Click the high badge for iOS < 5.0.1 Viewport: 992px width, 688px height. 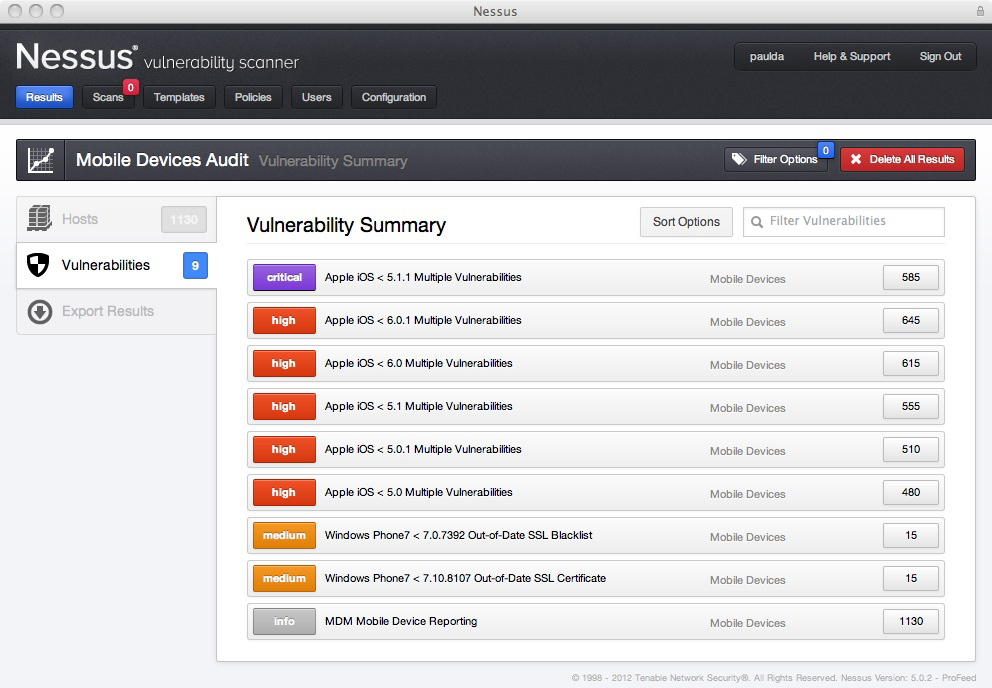pyautogui.click(x=284, y=449)
